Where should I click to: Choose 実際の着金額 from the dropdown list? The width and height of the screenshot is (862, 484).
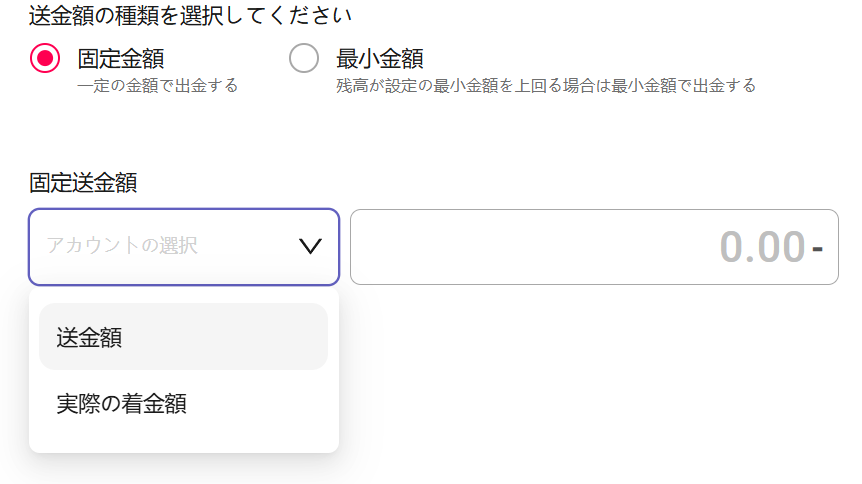click(184, 404)
